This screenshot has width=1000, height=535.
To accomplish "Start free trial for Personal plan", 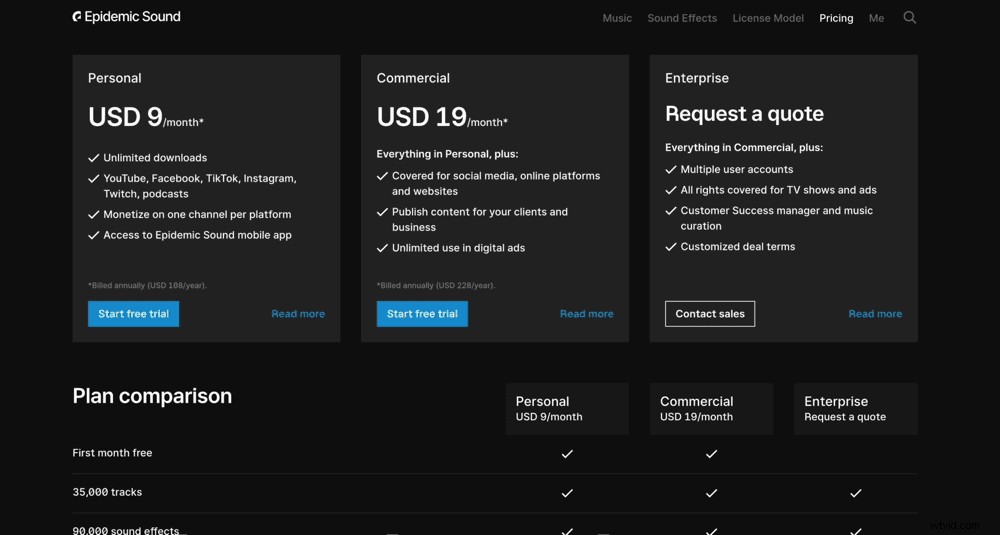I will tap(133, 314).
